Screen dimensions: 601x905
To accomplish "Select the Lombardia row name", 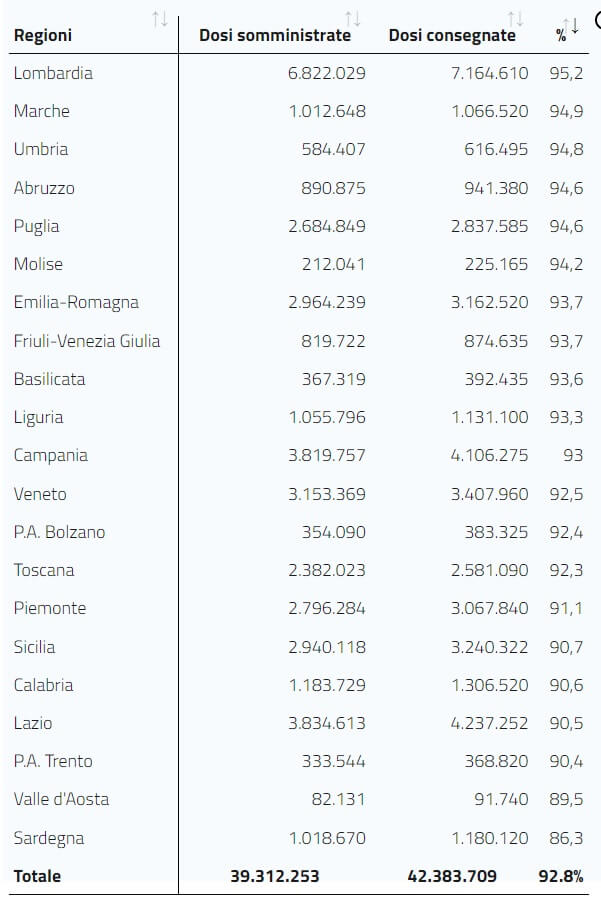I will 53,73.
